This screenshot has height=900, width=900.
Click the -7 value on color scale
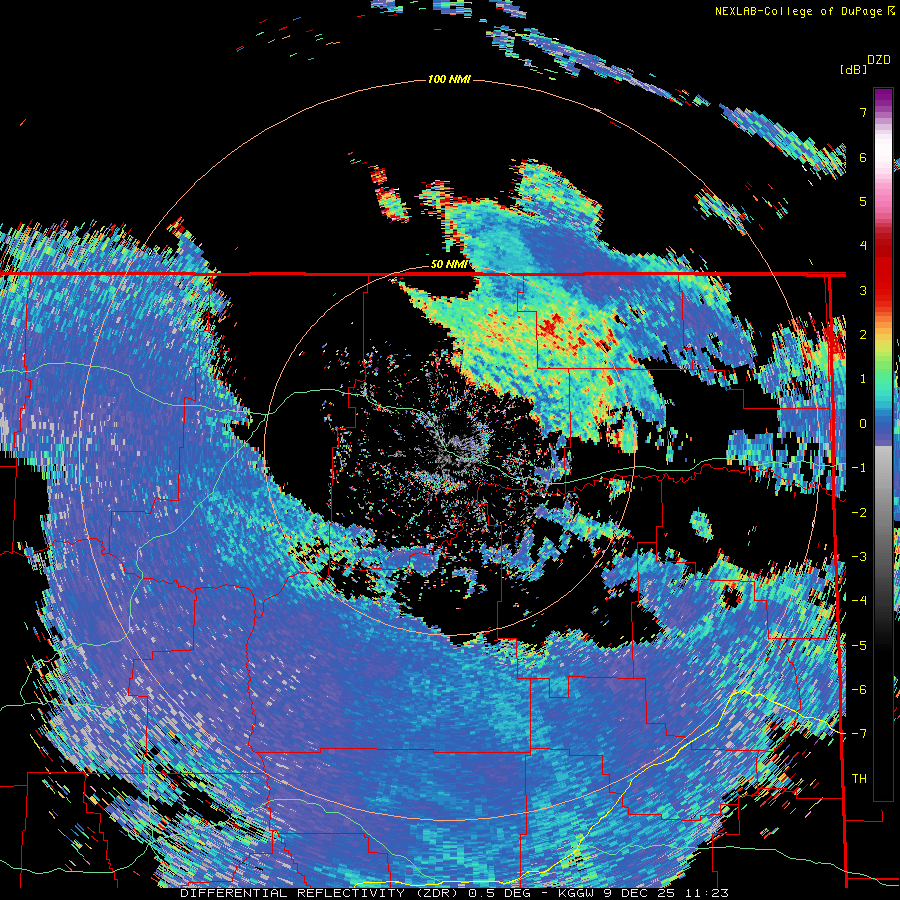[859, 734]
